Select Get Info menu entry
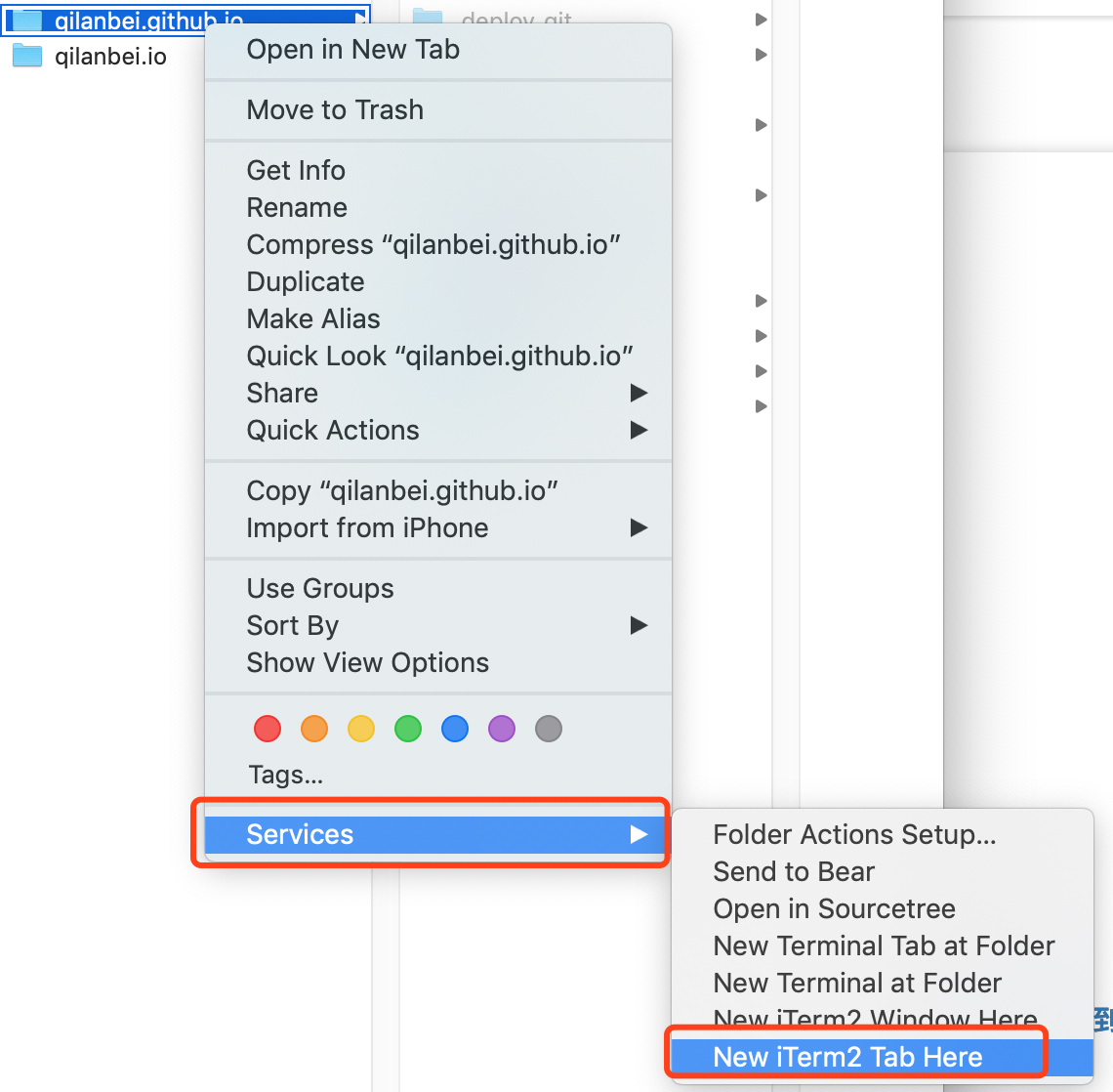The image size is (1113, 1092). pos(438,170)
